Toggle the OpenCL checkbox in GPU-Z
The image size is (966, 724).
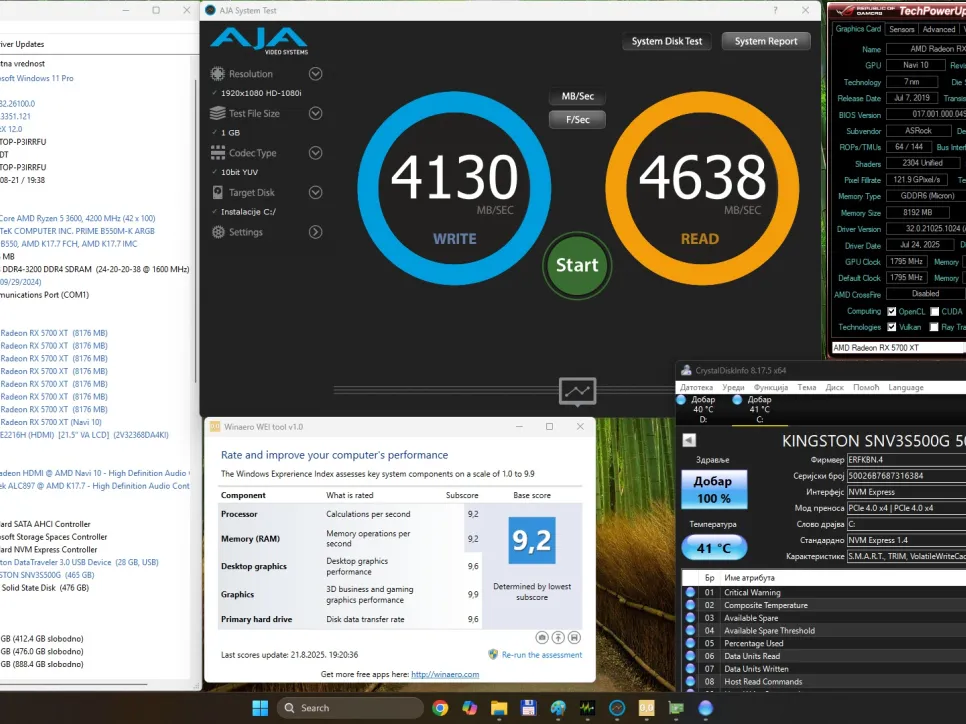click(892, 311)
